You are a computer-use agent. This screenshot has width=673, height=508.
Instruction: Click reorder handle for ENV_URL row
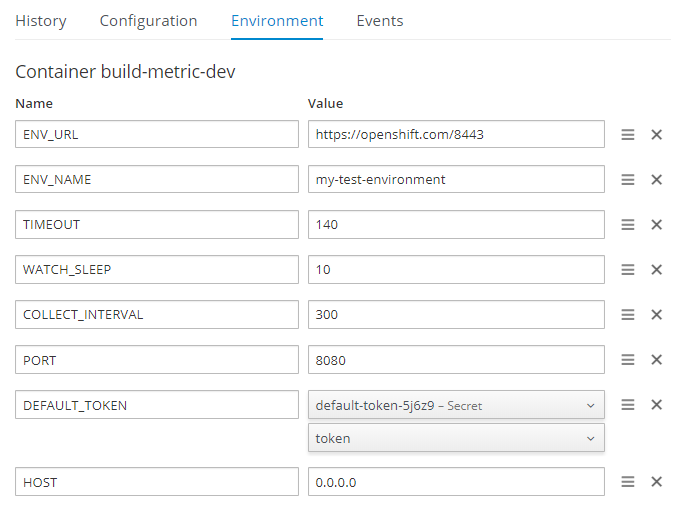click(628, 135)
